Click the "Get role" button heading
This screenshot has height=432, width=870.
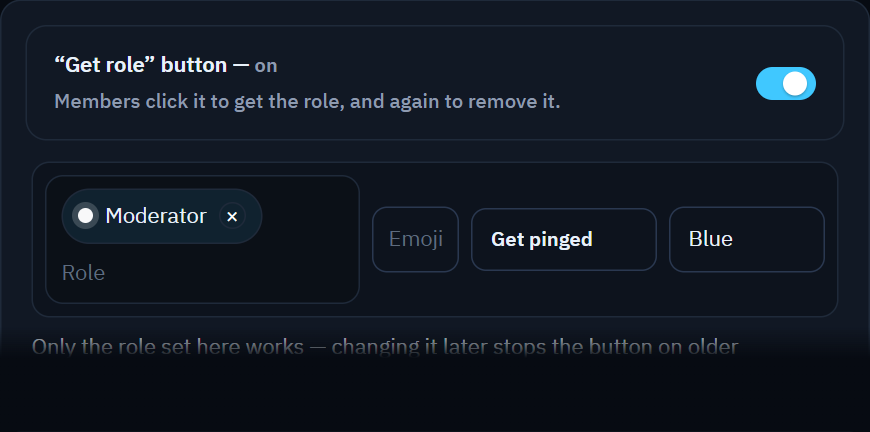pyautogui.click(x=141, y=65)
